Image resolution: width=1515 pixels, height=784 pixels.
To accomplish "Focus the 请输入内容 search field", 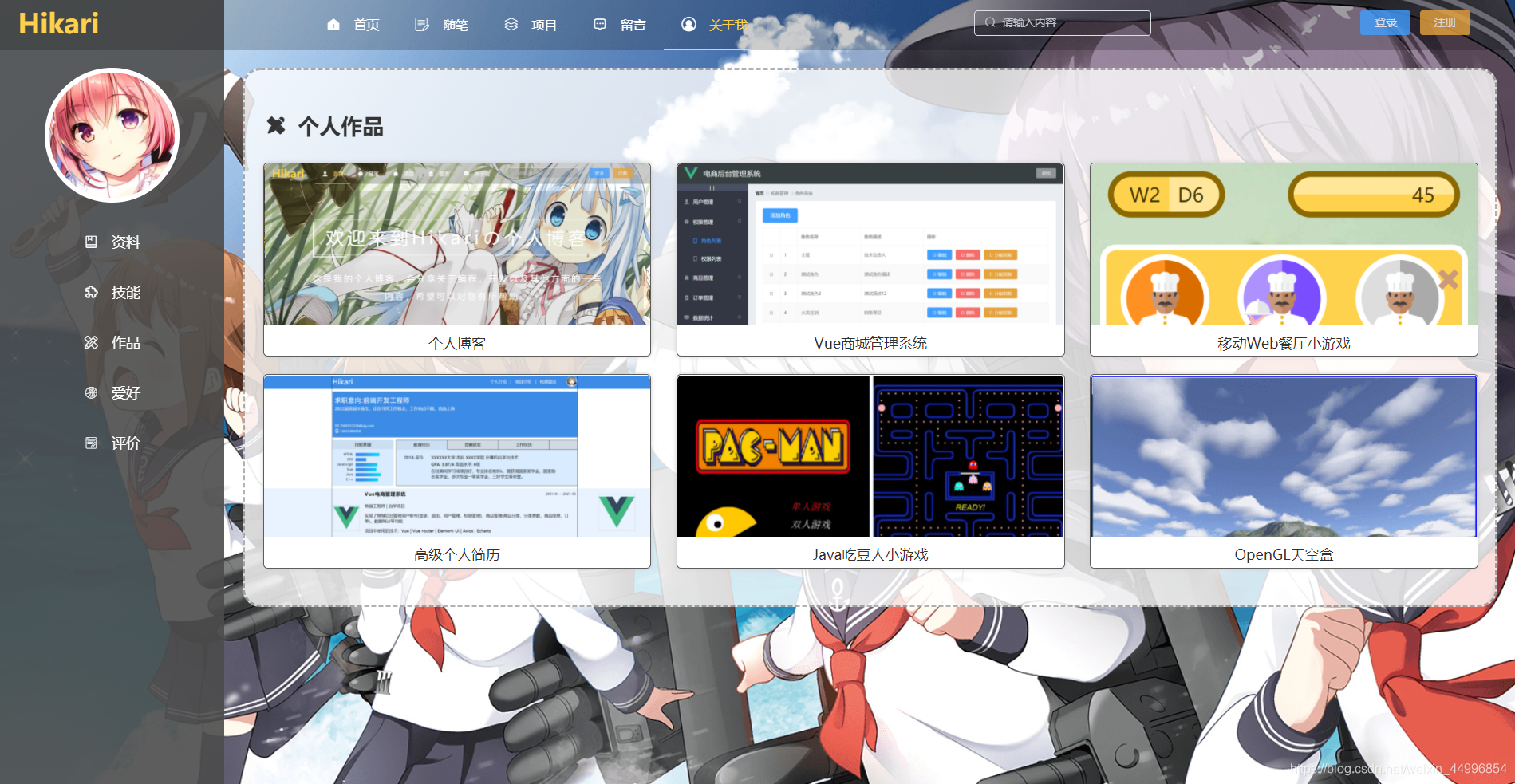I will [x=1062, y=23].
